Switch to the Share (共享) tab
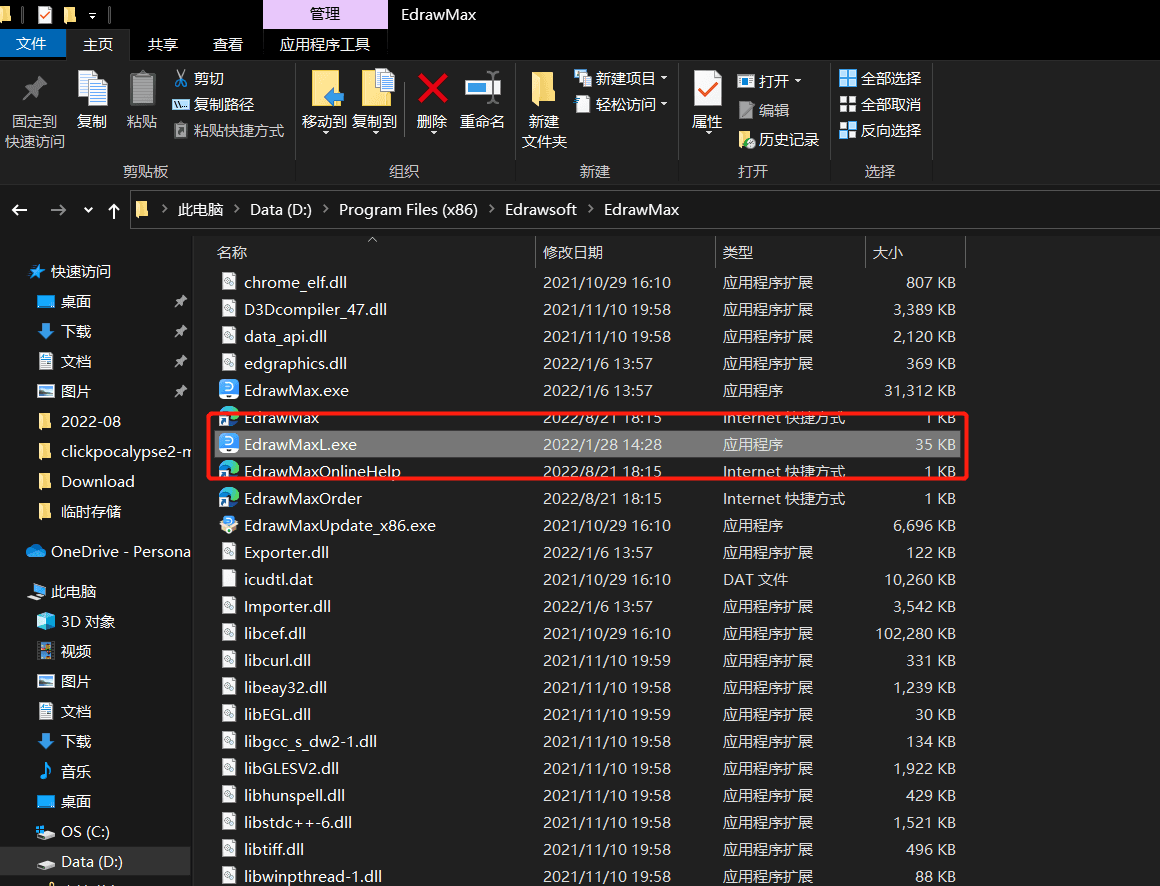This screenshot has width=1160, height=886. click(x=163, y=44)
